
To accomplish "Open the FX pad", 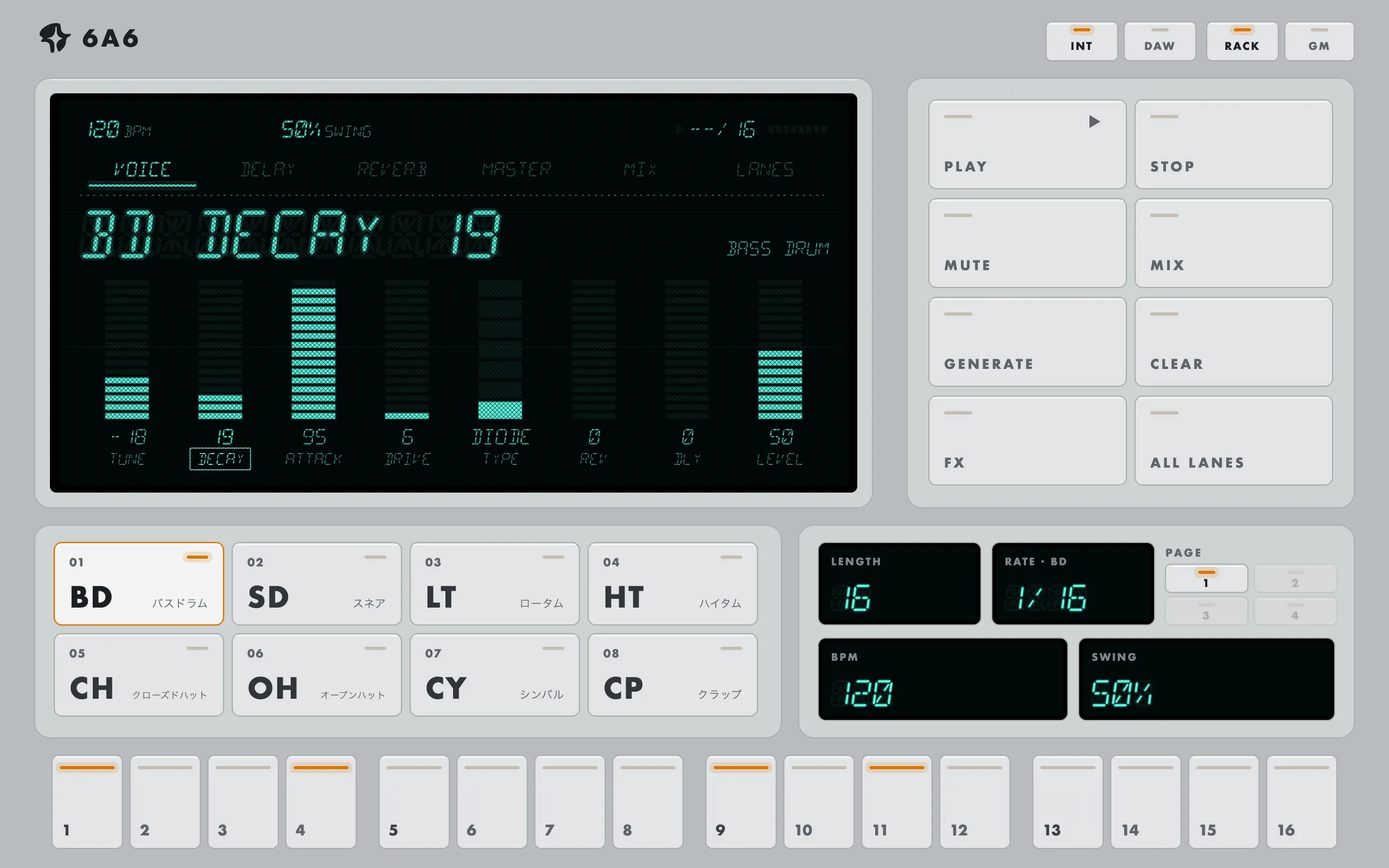I will click(1027, 441).
